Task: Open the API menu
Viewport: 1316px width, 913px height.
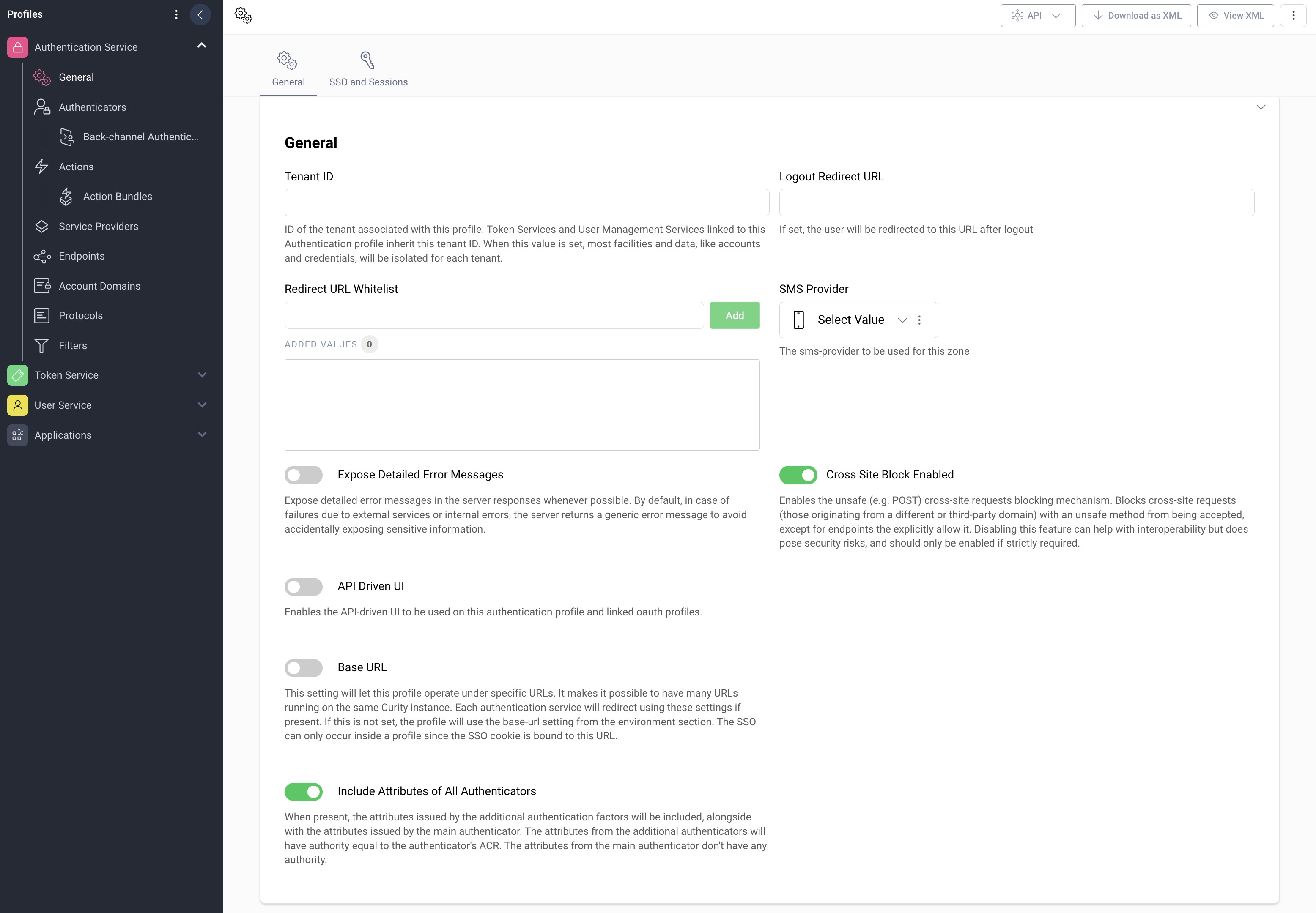Action: [x=1037, y=15]
